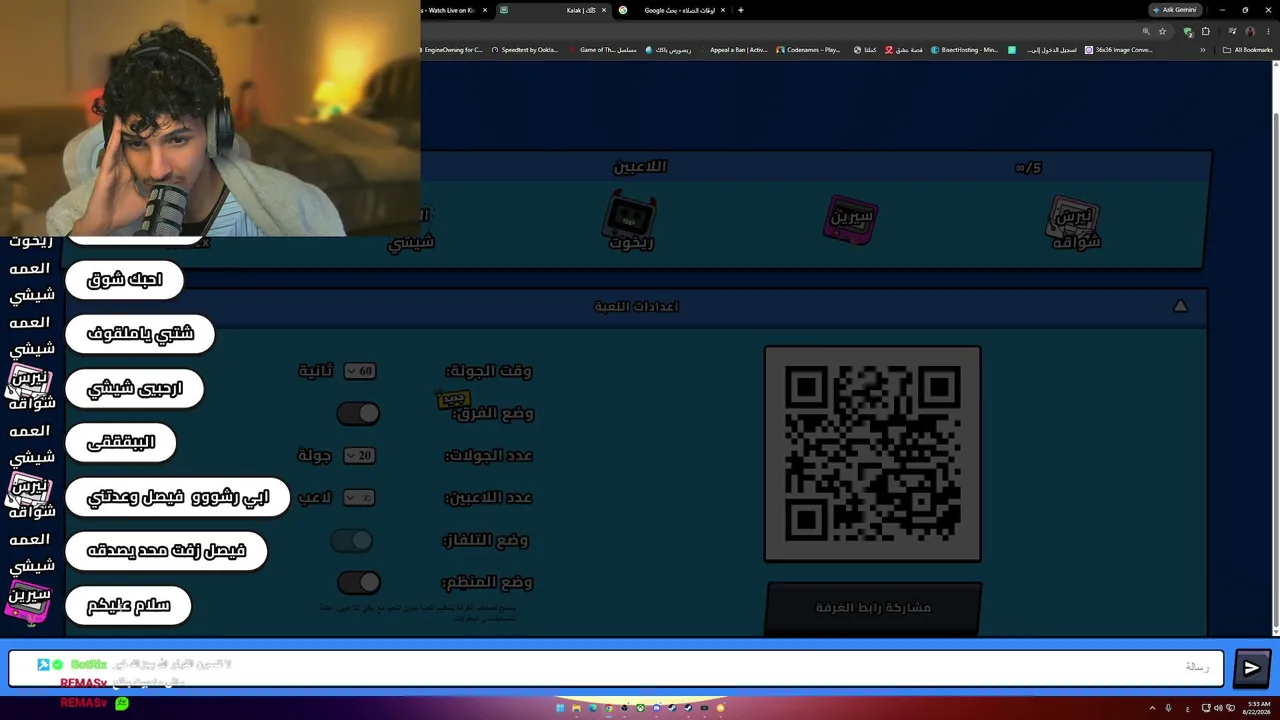Click the Ask Gemini button
The height and width of the screenshot is (720, 1280).
[x=1175, y=10]
